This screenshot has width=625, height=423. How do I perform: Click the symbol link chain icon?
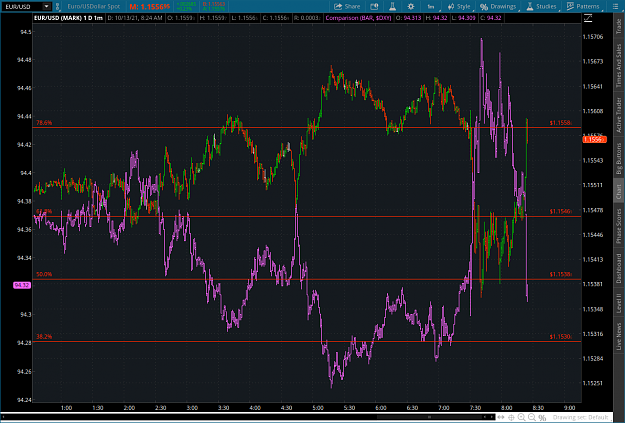pos(57,6)
